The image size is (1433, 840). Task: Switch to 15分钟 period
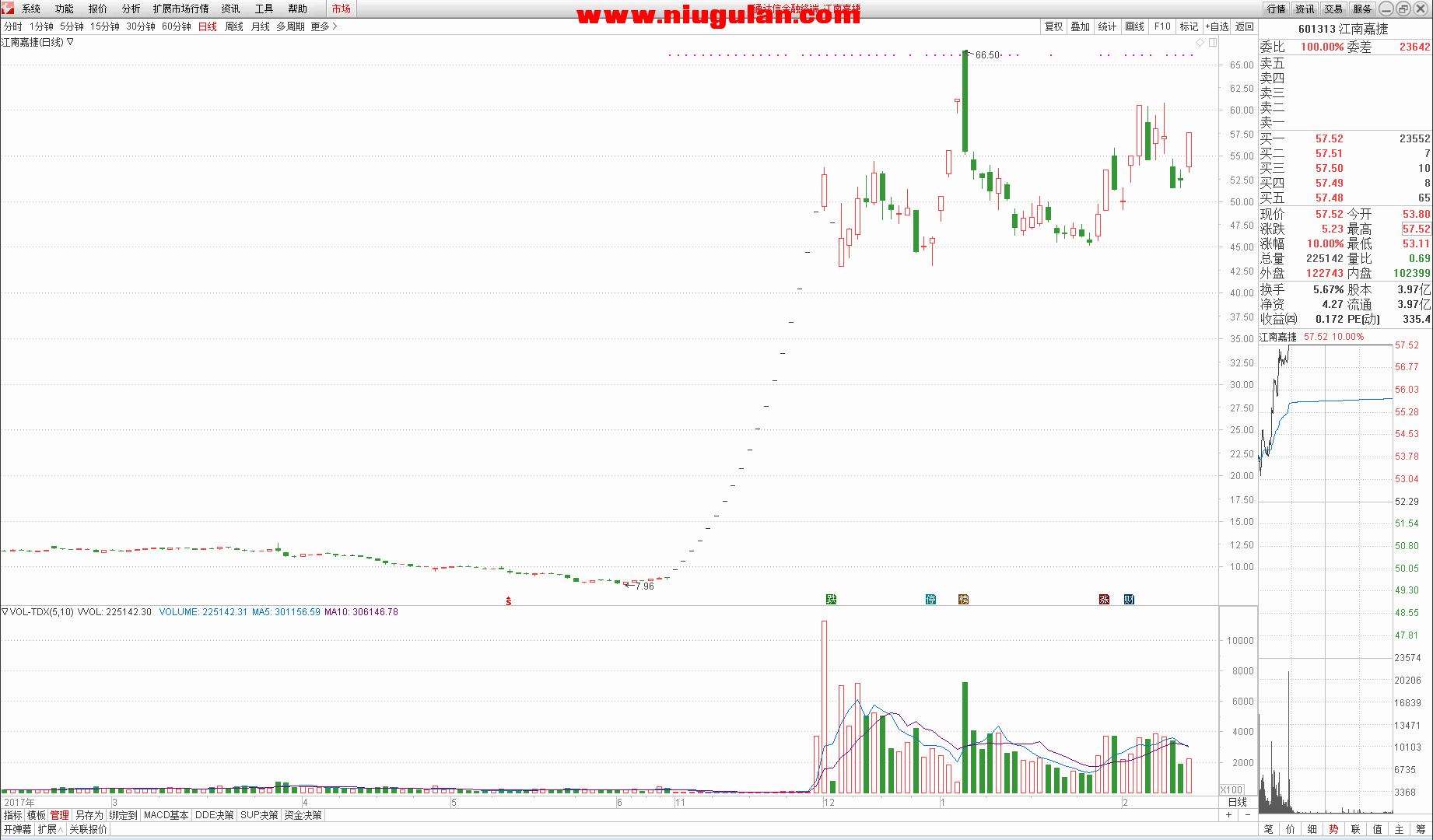pos(105,26)
